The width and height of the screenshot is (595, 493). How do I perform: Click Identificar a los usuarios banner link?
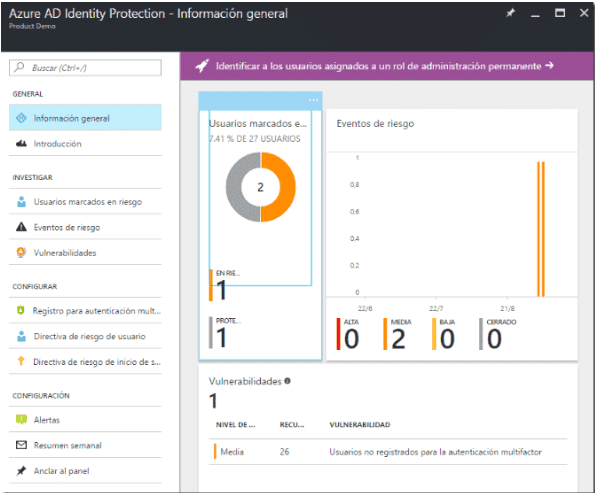(x=384, y=66)
